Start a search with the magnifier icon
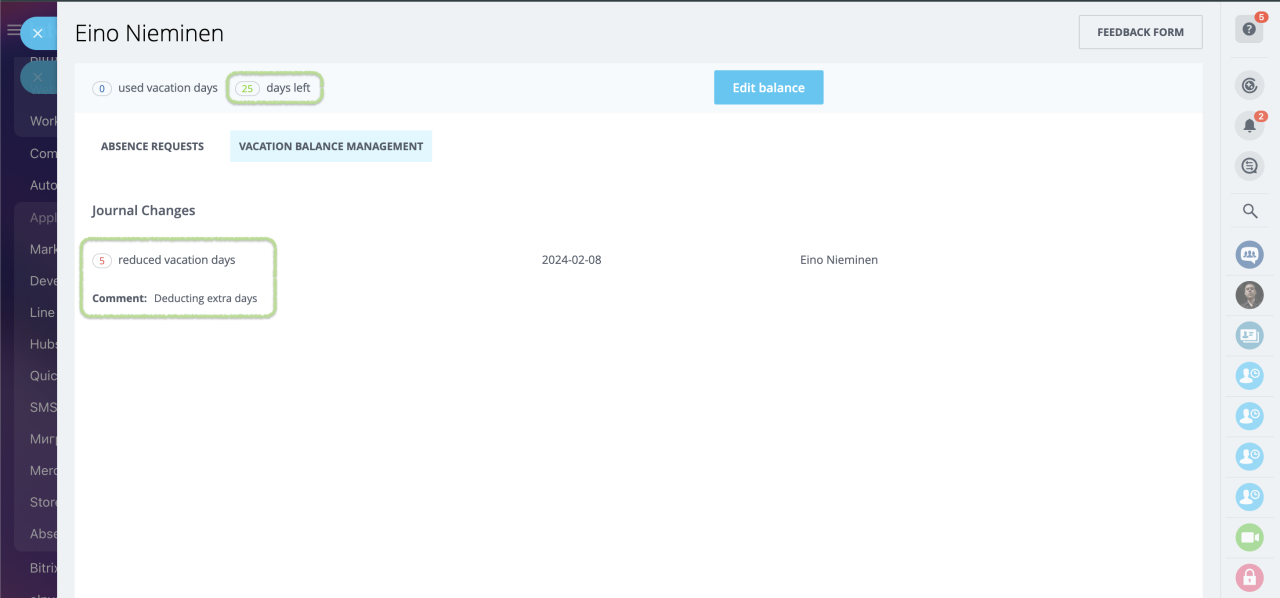The width and height of the screenshot is (1280, 598). point(1248,211)
